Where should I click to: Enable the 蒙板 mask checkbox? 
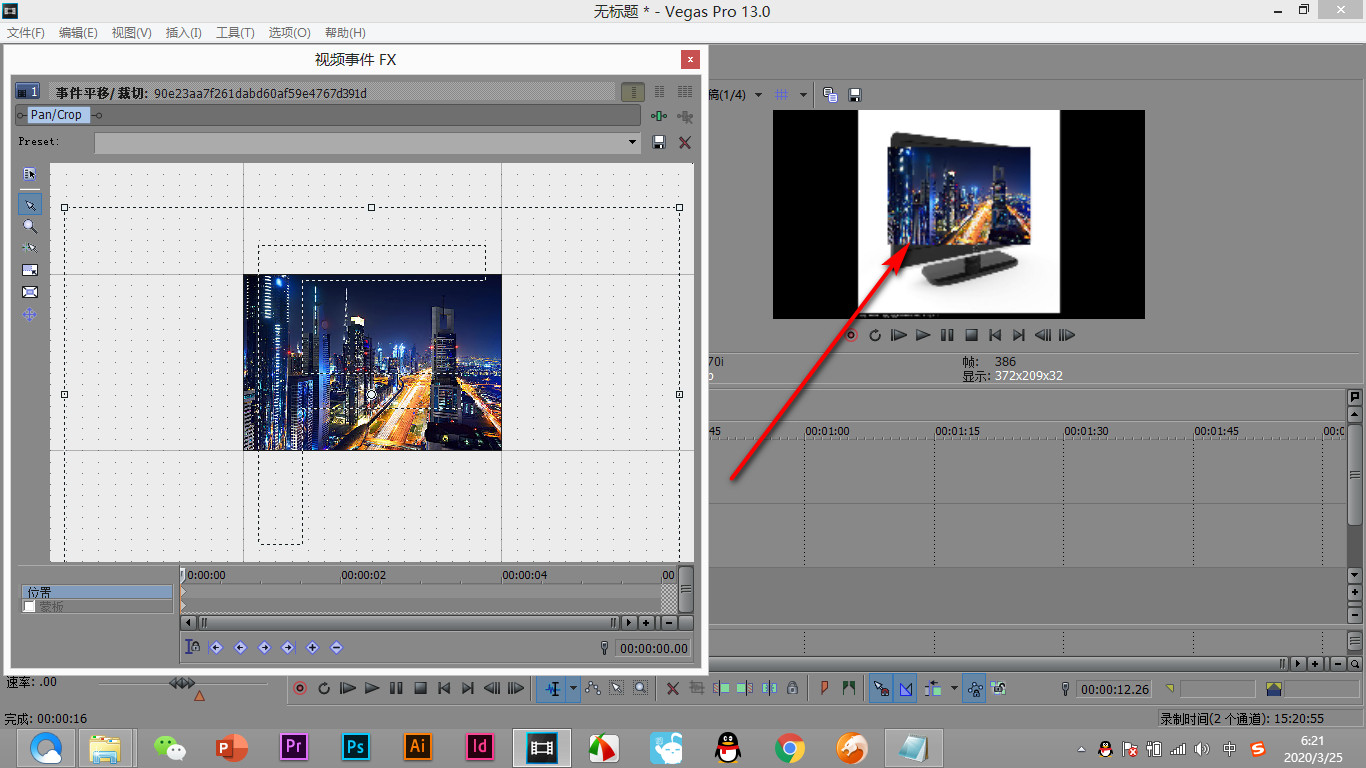(29, 607)
